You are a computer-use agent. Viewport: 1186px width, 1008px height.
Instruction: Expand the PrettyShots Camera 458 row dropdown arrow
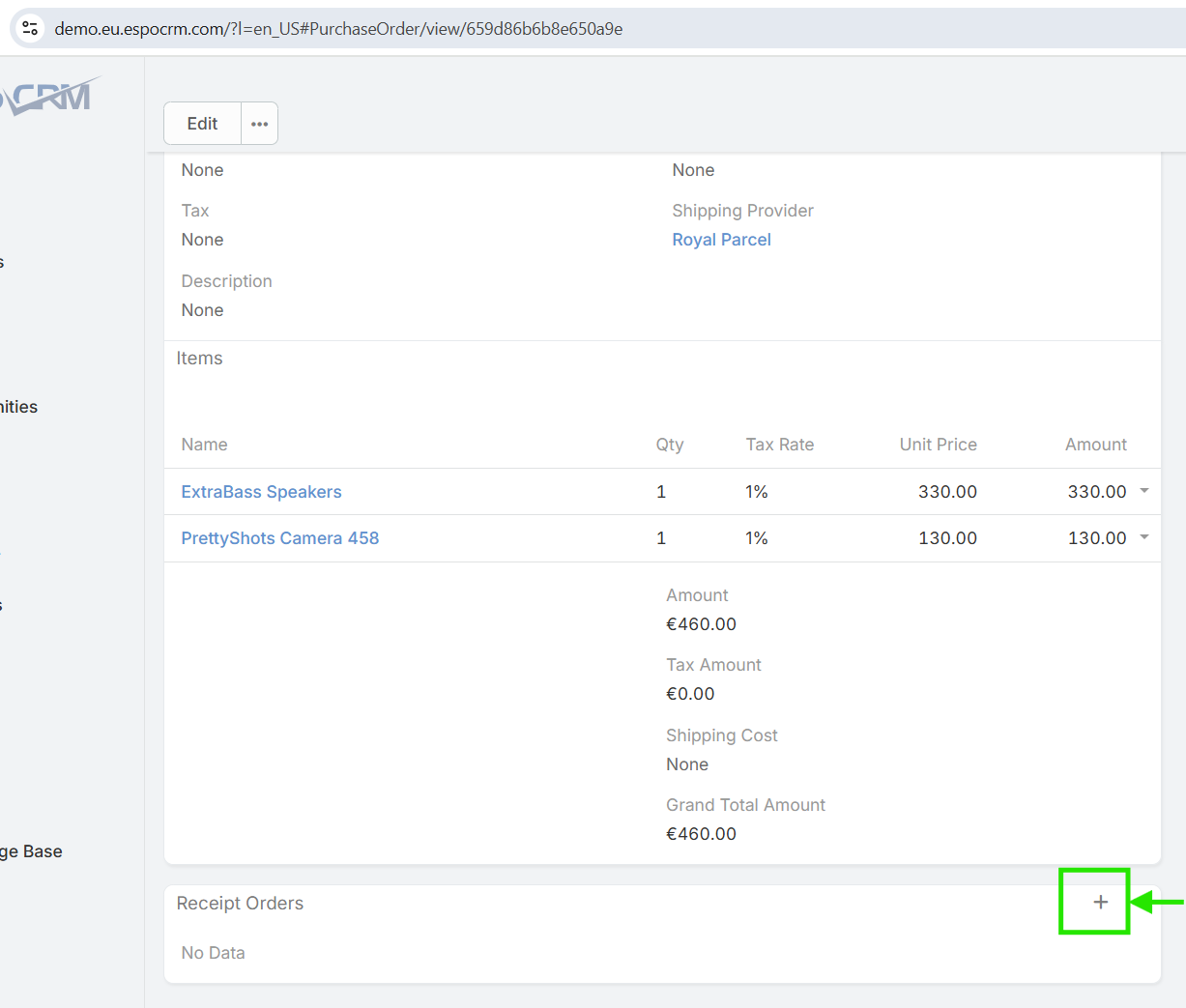[1144, 537]
